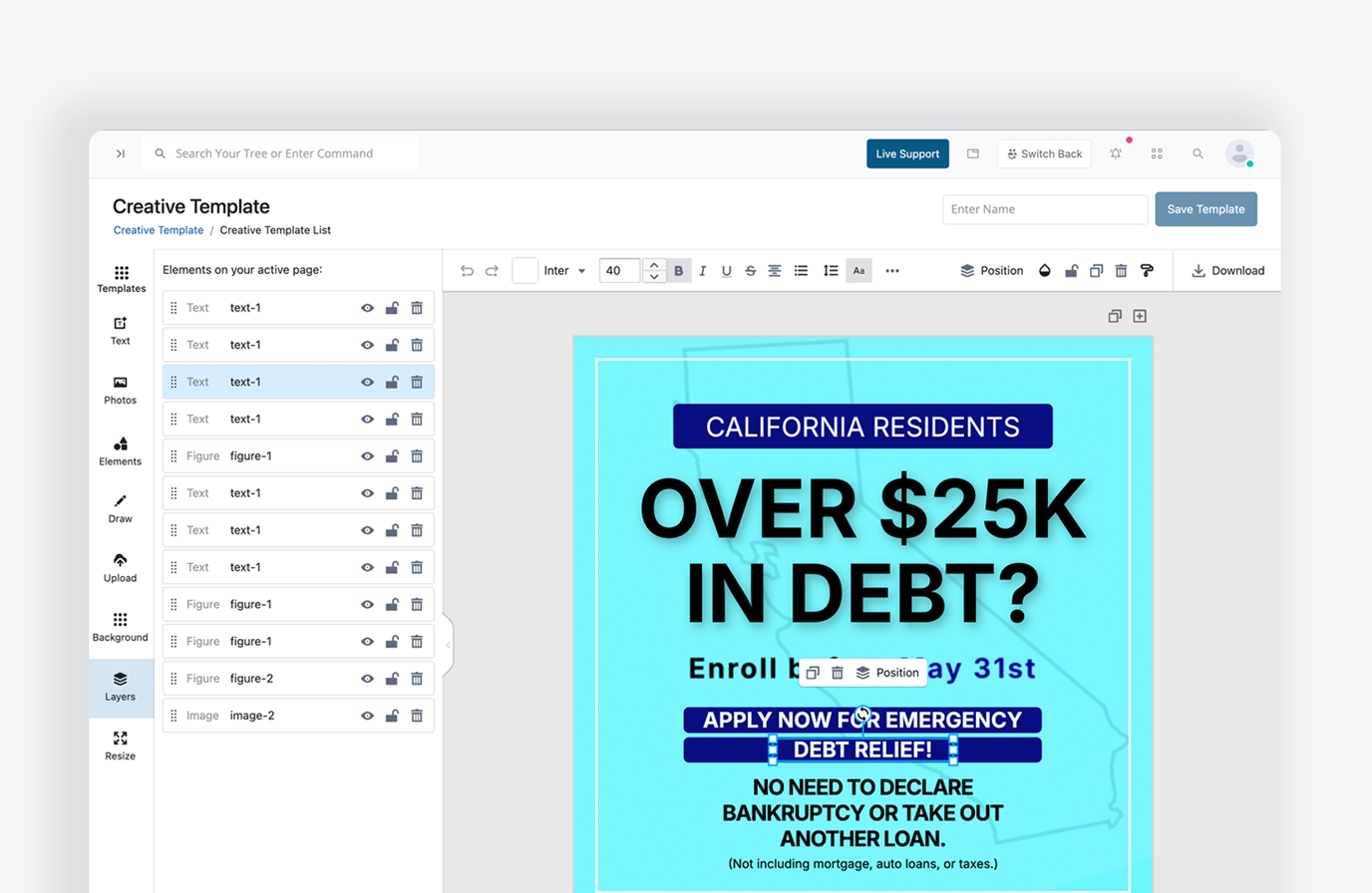The image size is (1372, 893).
Task: Click the Undo arrow in toolbar
Action: point(467,271)
